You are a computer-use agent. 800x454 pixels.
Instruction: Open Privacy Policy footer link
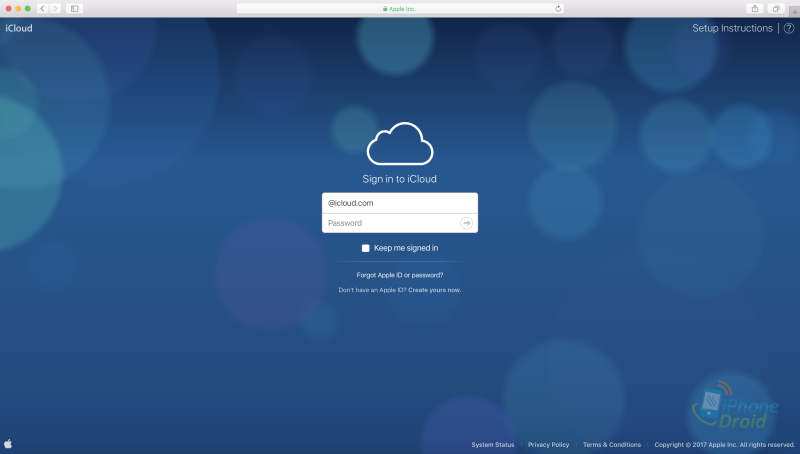(x=548, y=445)
